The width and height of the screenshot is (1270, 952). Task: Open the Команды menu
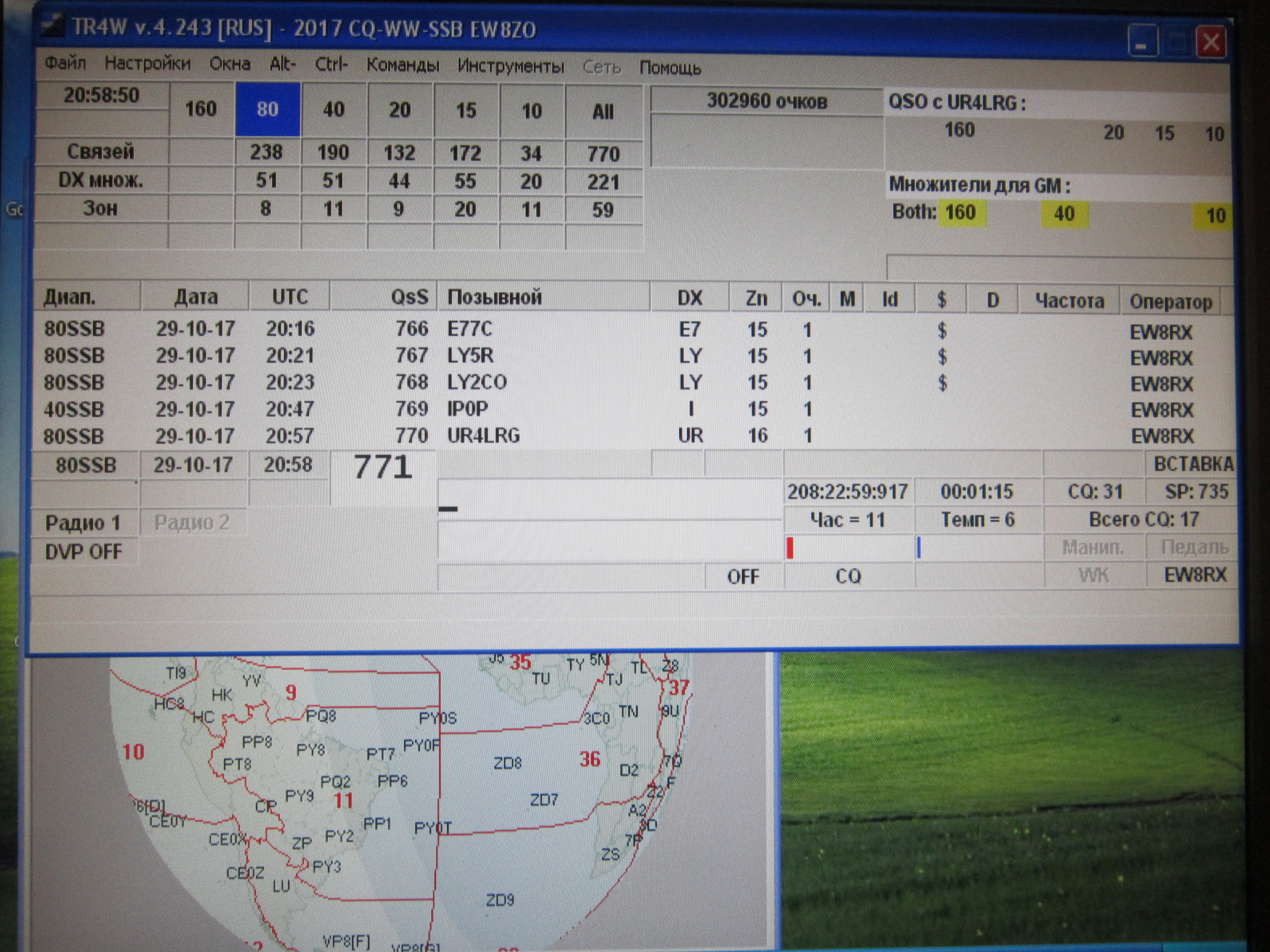tap(402, 65)
